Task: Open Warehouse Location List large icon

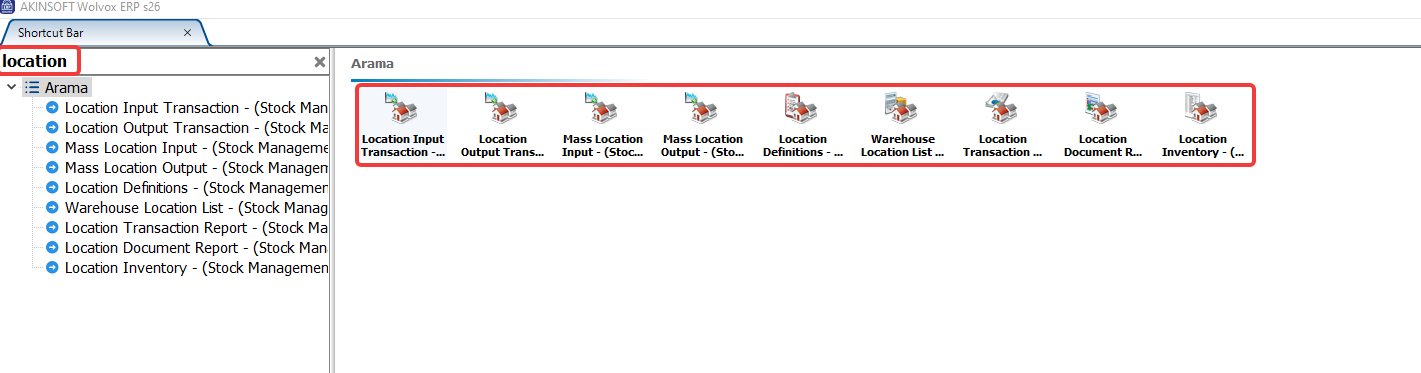Action: click(902, 125)
